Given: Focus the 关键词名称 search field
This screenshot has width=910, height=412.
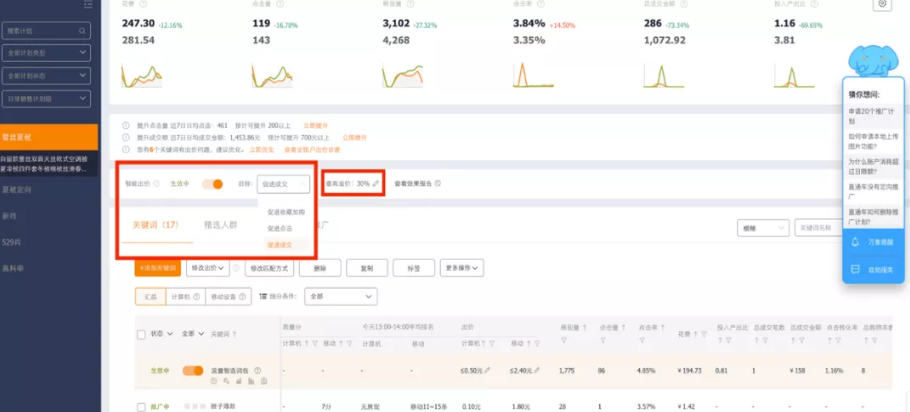Looking at the screenshot, I should (819, 228).
